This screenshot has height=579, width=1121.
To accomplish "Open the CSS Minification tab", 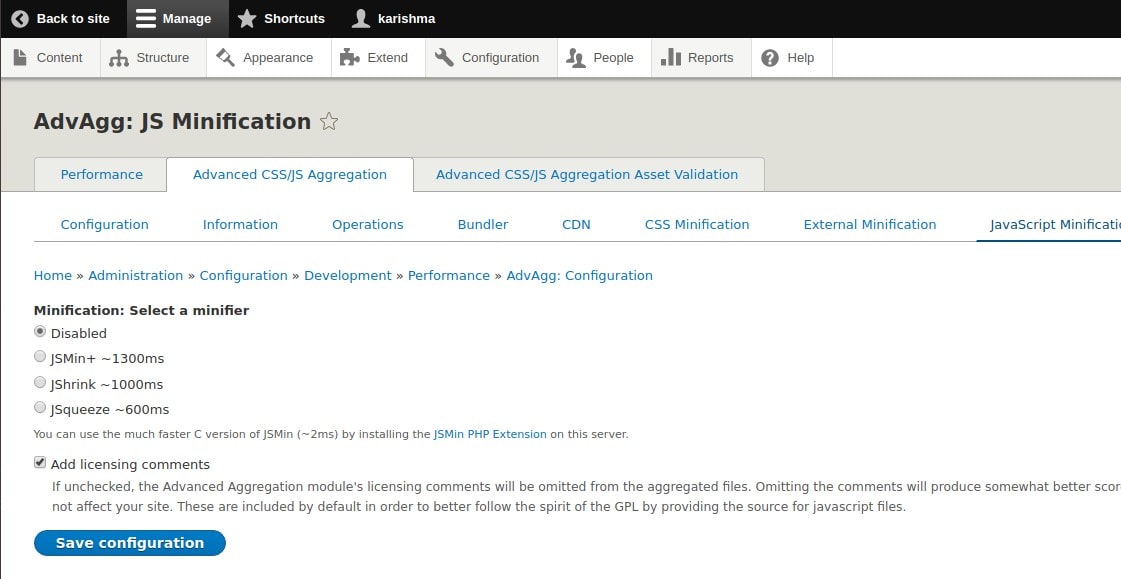I will tap(697, 224).
